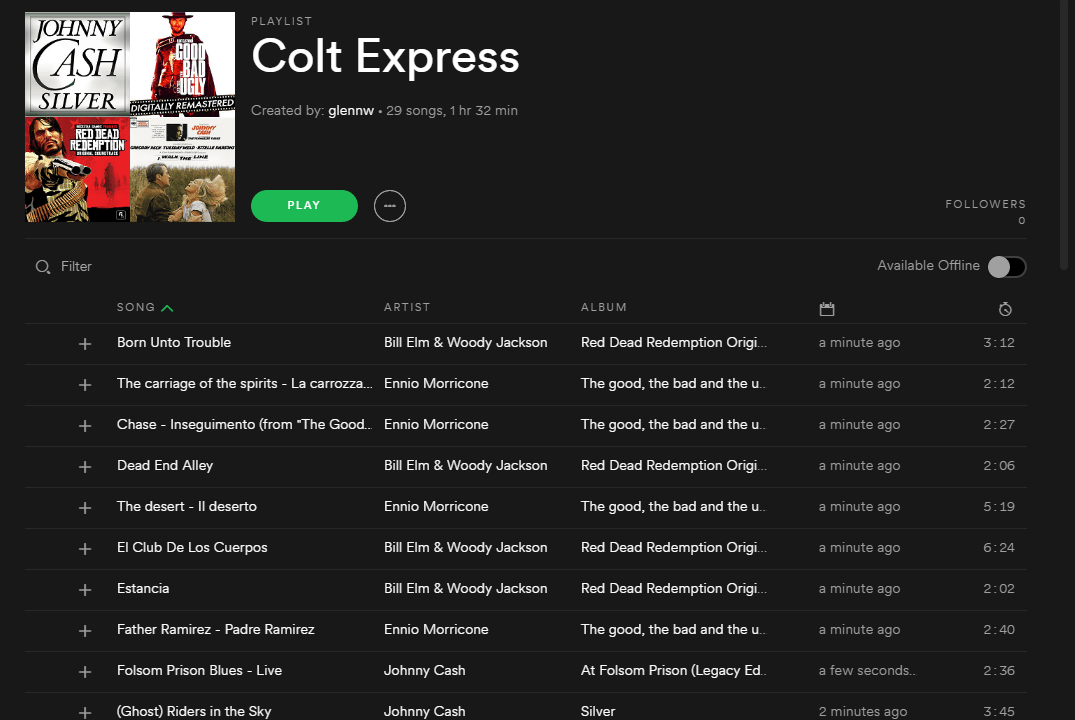Select the song title Born Unto Trouble
Screen dimensions: 1075x720
tap(174, 342)
